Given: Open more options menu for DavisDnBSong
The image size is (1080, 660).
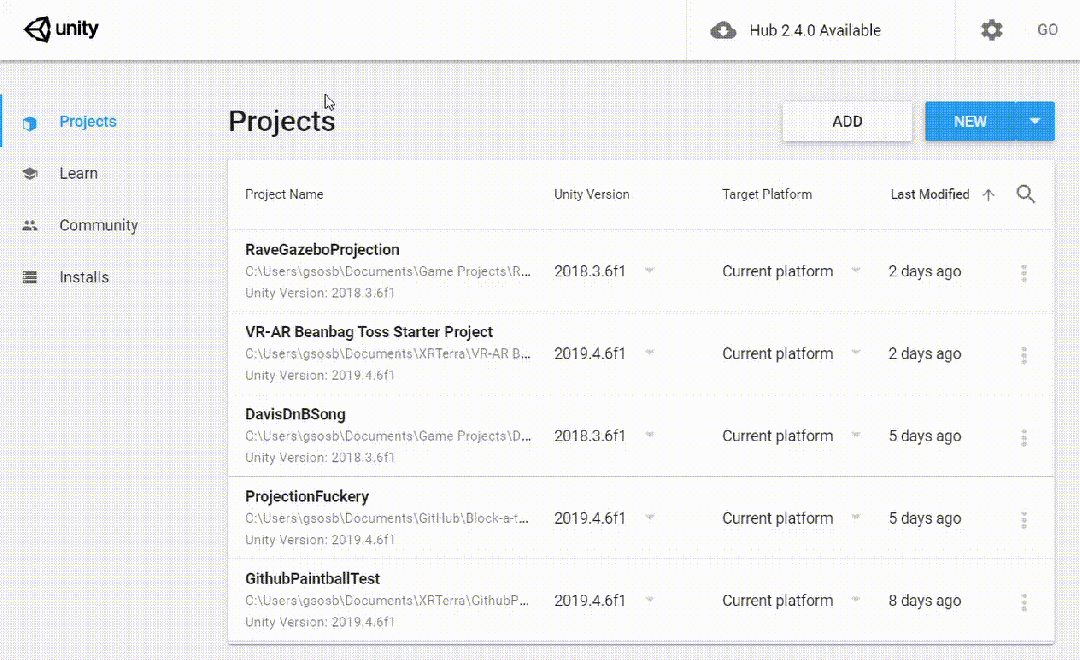Looking at the screenshot, I should (x=1024, y=437).
